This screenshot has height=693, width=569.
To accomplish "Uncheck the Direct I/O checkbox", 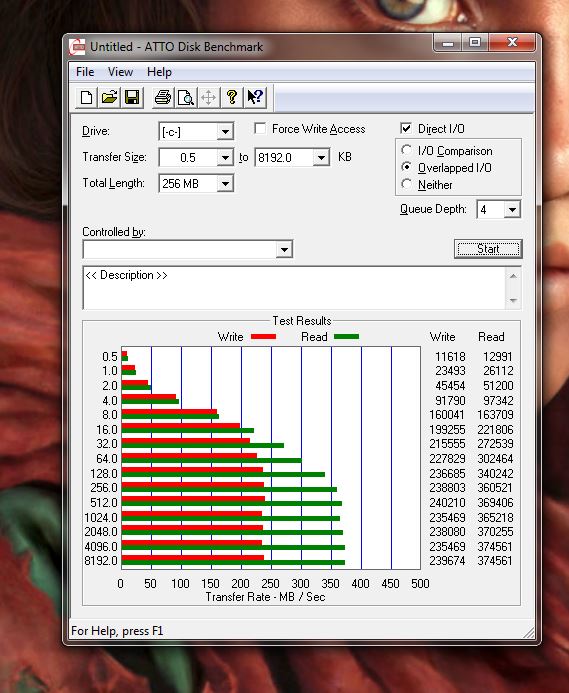I will (x=406, y=129).
